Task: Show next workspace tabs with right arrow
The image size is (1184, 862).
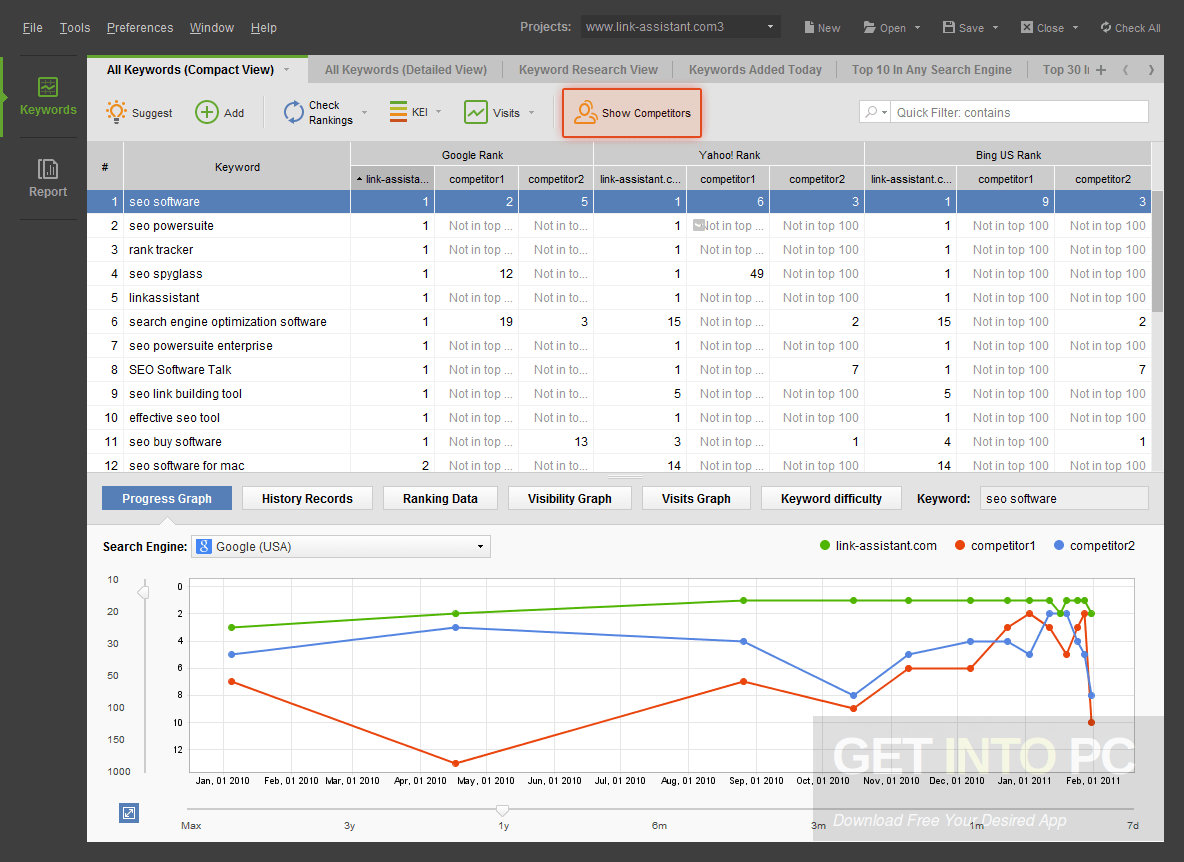Action: pos(1151,69)
